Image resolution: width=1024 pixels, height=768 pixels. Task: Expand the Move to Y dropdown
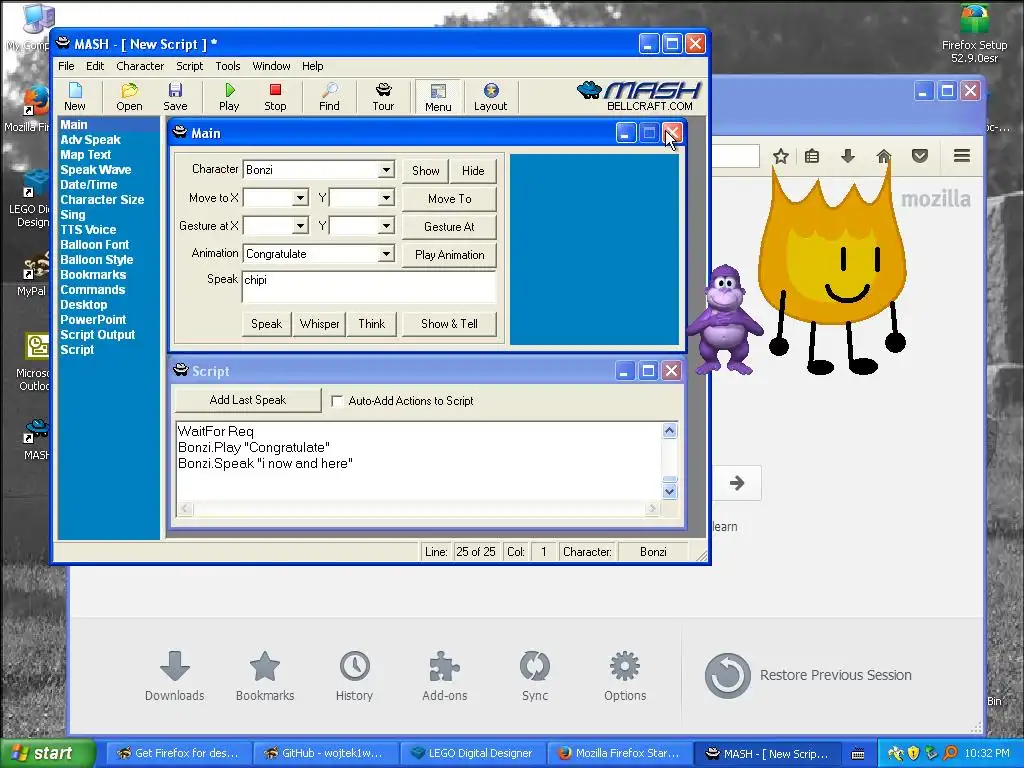[x=386, y=198]
